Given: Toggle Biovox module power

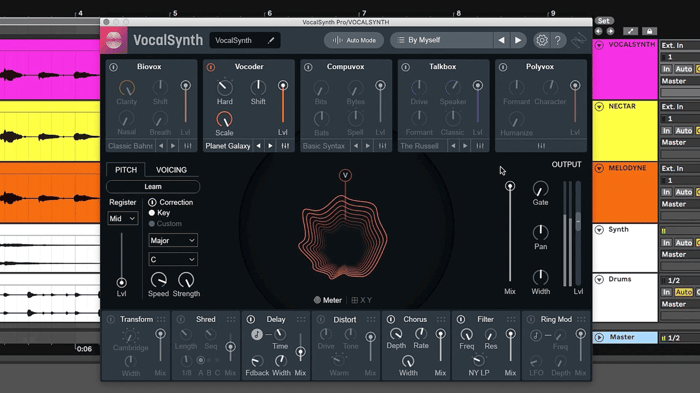Looking at the screenshot, I should click(113, 67).
